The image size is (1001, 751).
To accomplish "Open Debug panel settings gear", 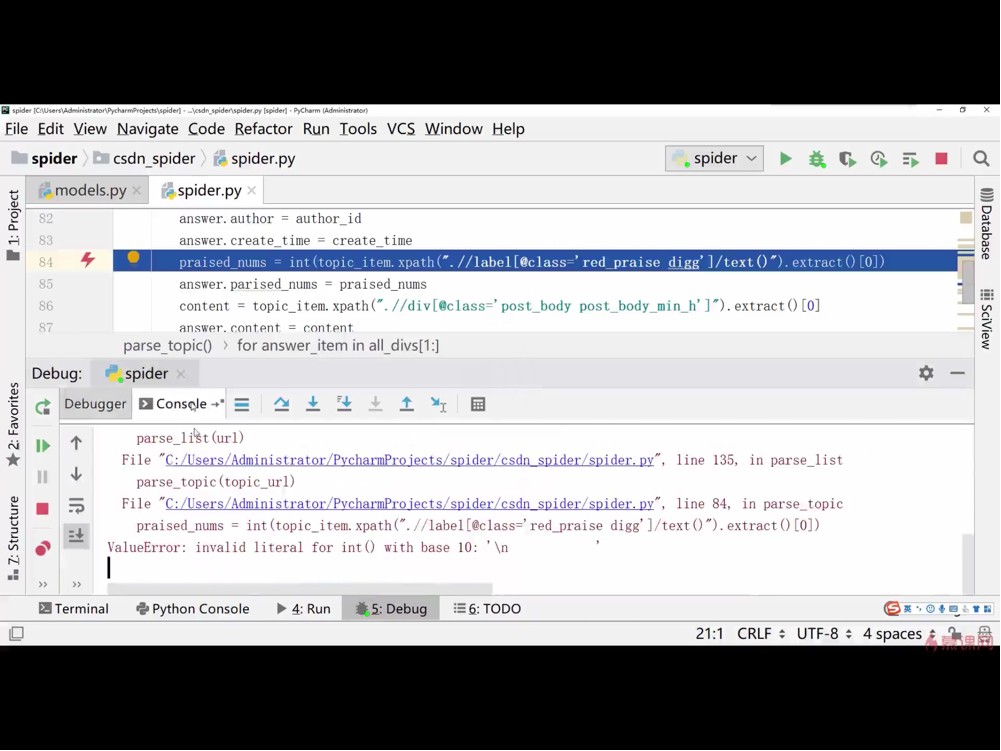I will click(x=926, y=373).
